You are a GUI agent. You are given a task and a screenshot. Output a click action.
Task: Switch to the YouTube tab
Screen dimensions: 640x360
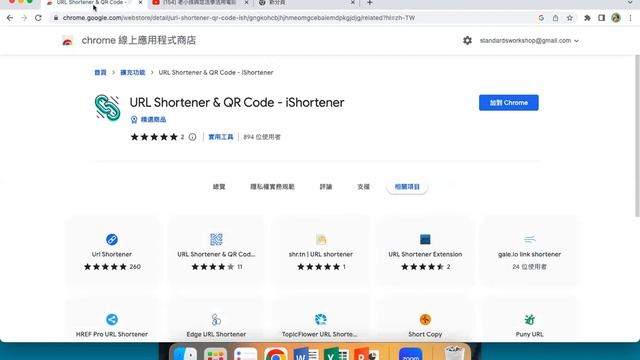pos(200,3)
